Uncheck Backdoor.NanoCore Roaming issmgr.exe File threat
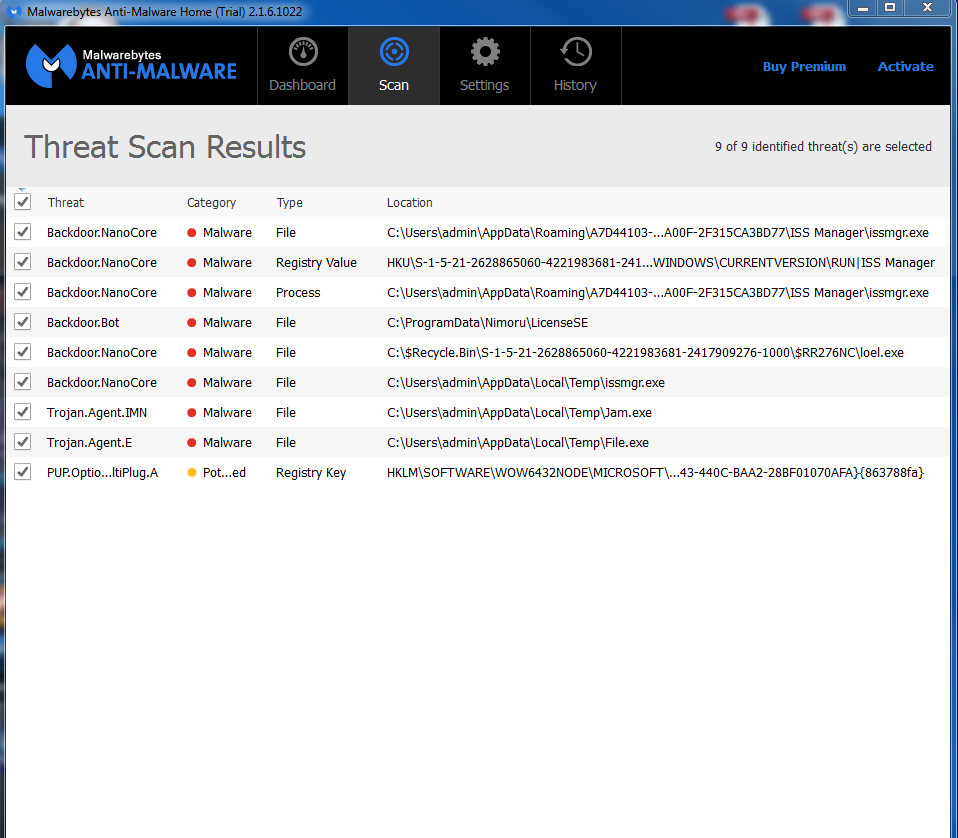958x838 pixels. click(x=23, y=232)
